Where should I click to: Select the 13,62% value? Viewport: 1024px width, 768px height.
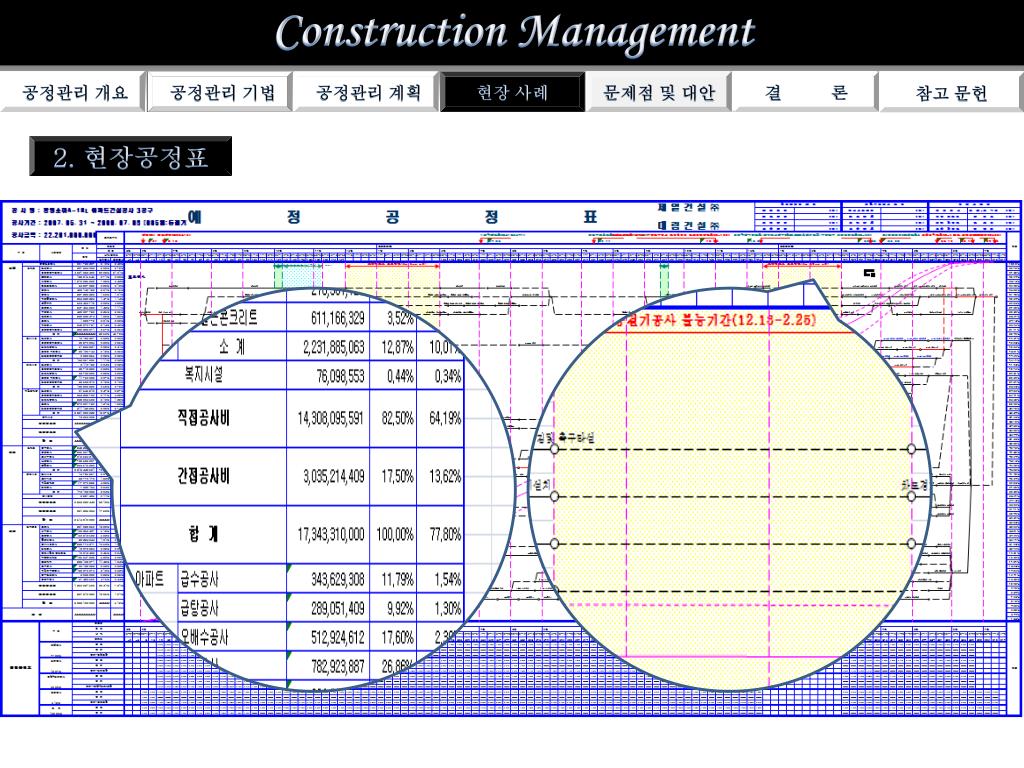tap(445, 476)
